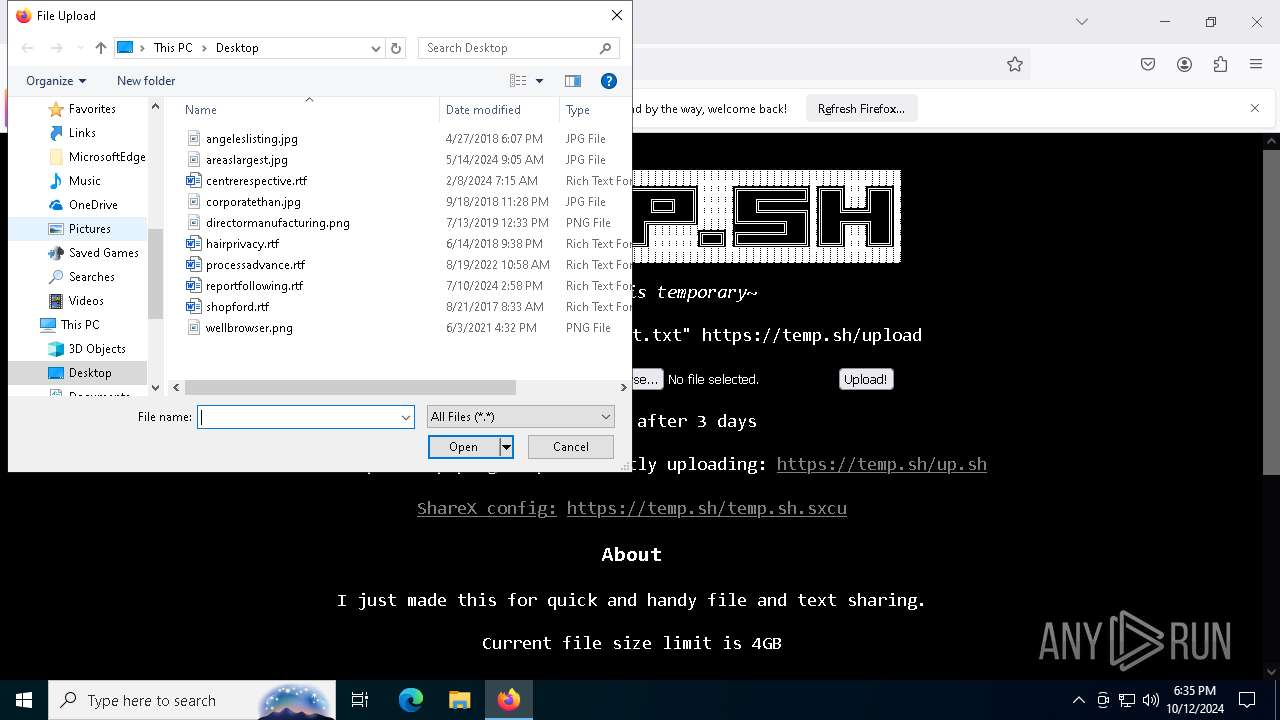1280x720 pixels.
Task: Switch to Firefox on the taskbar
Action: coord(509,700)
